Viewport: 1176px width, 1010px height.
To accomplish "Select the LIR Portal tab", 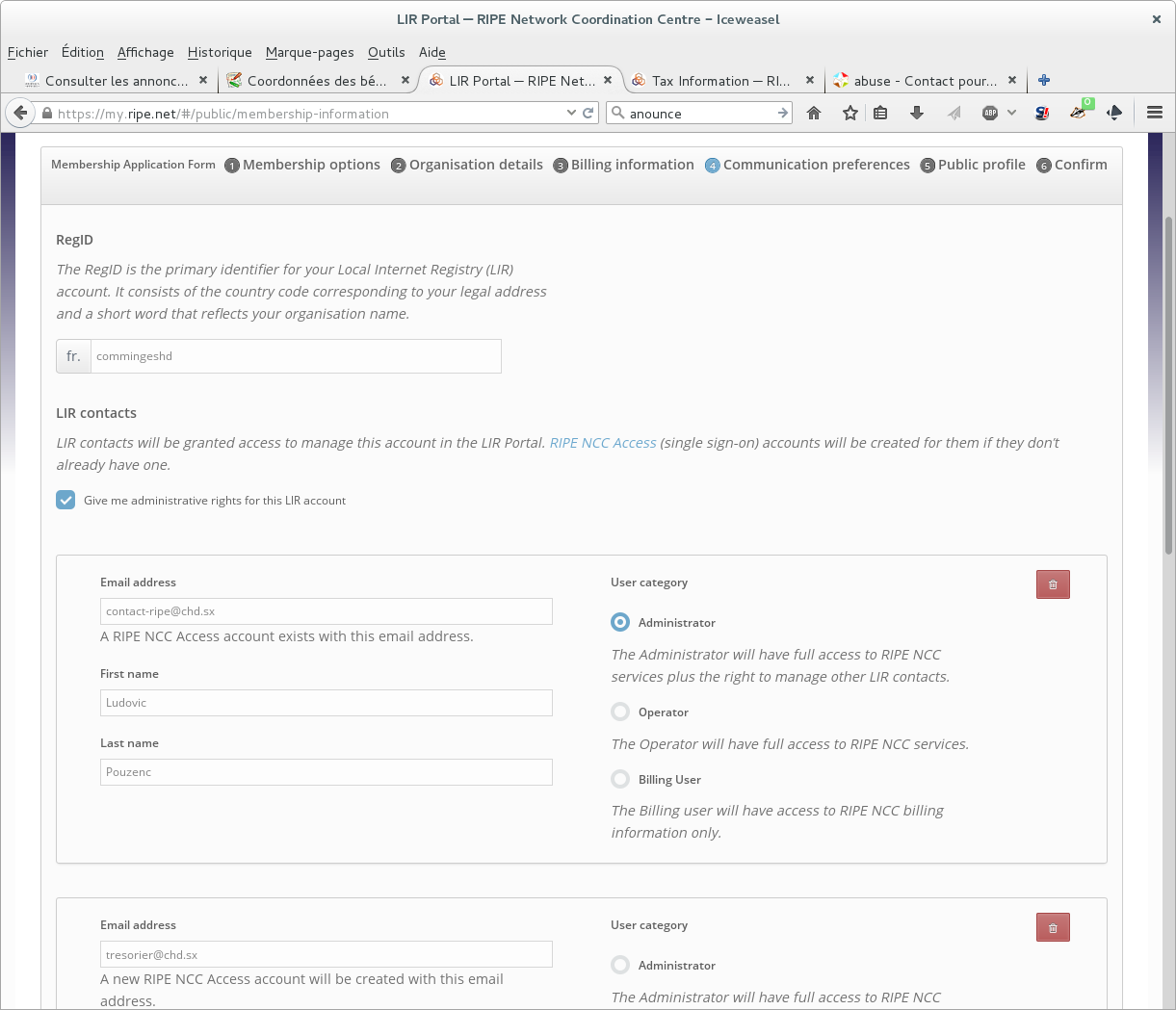I will point(520,81).
